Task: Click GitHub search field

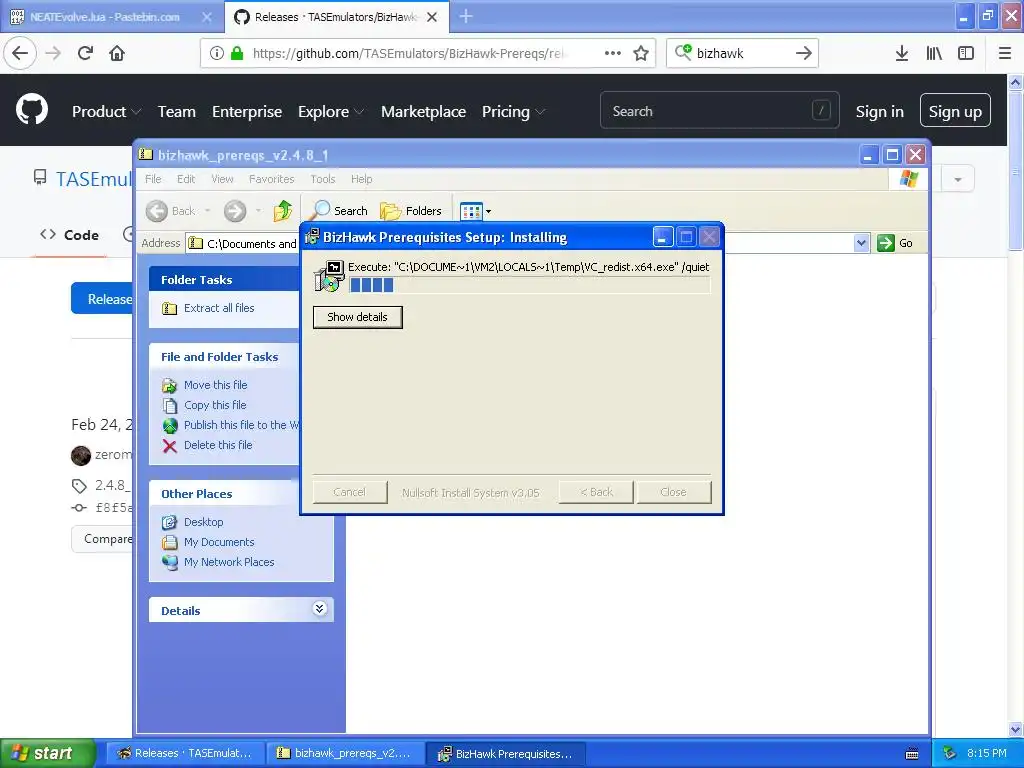Action: [719, 110]
